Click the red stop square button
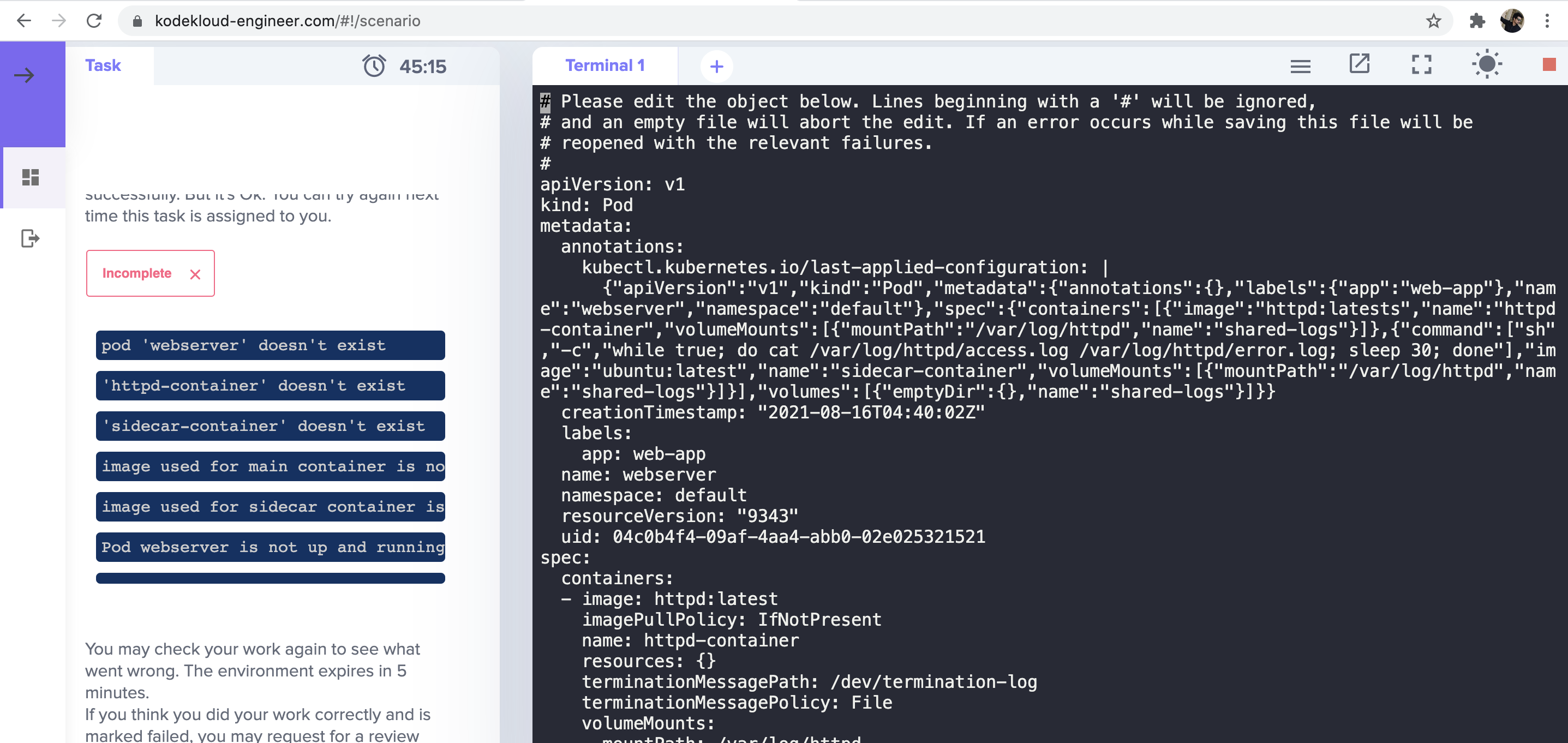This screenshot has height=743, width=1568. tap(1549, 64)
